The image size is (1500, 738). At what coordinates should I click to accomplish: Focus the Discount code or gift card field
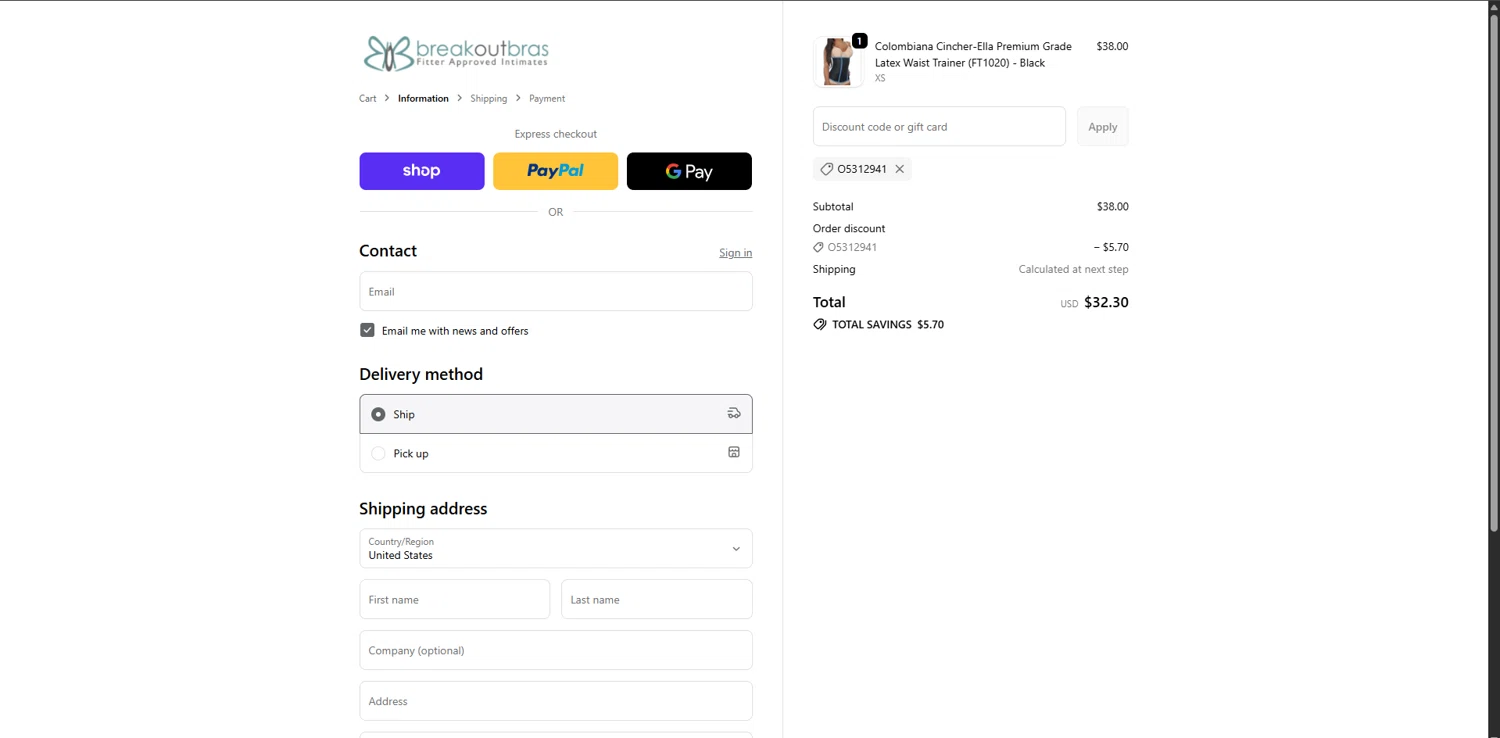click(939, 127)
